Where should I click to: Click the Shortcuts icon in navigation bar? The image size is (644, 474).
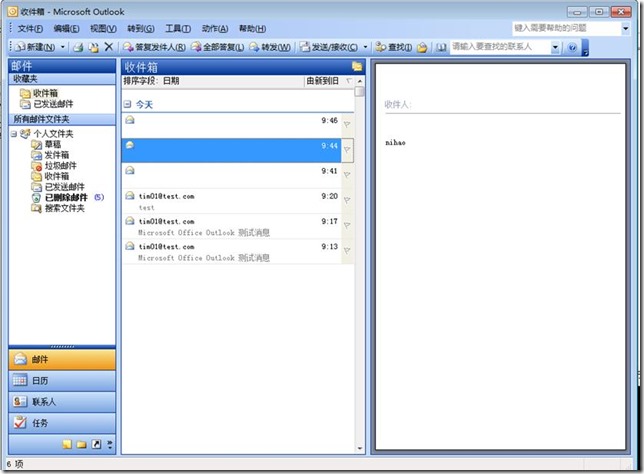[x=96, y=444]
